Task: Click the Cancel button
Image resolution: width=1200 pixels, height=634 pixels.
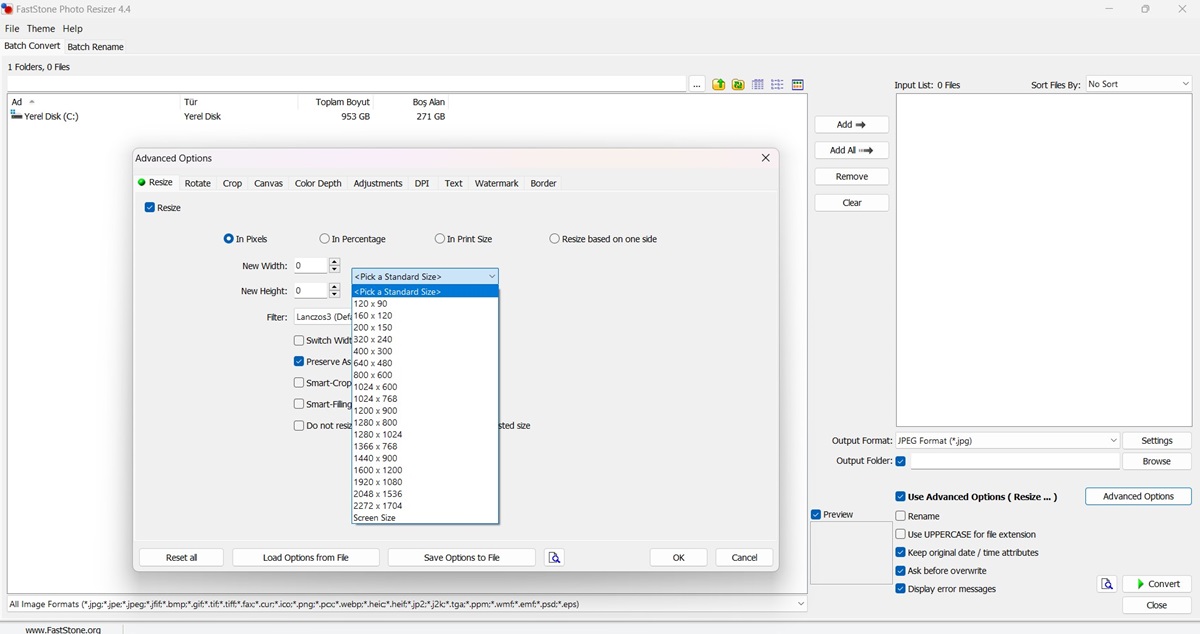Action: pos(744,558)
